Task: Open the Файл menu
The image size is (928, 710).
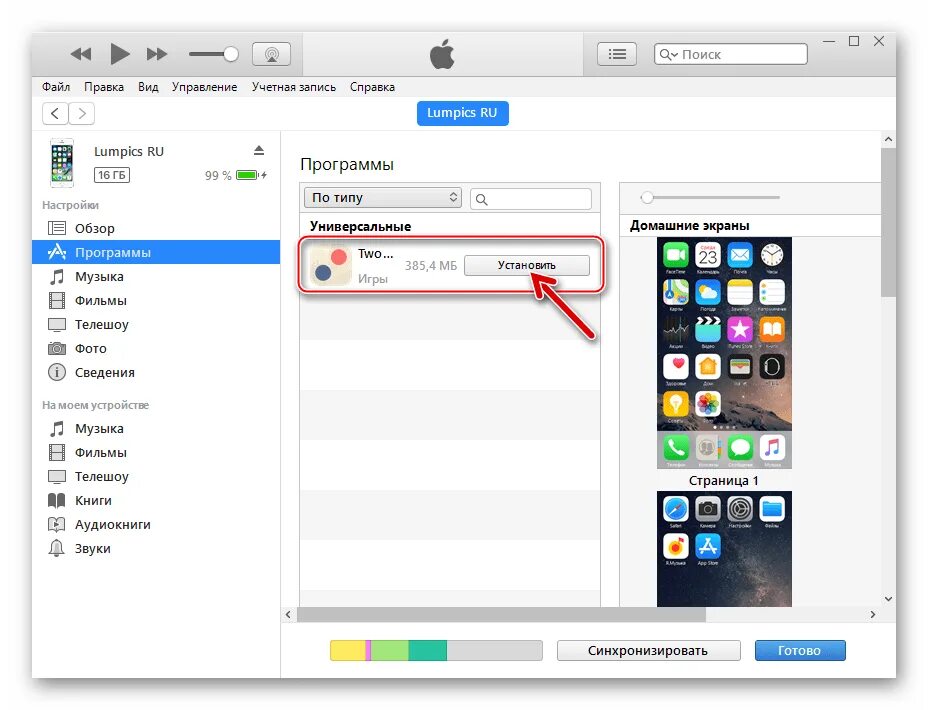Action: tap(56, 87)
